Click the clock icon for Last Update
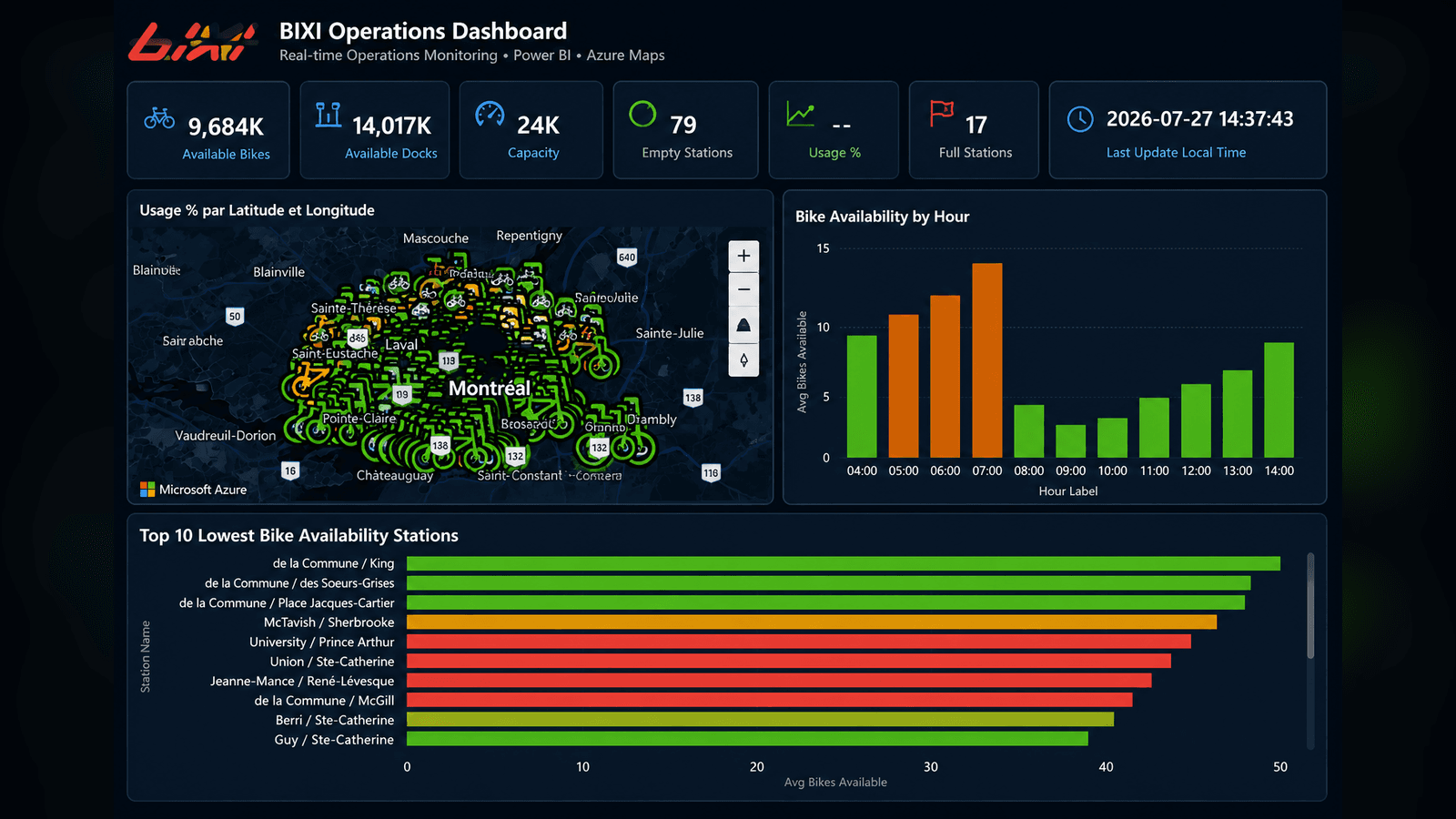 pyautogui.click(x=1080, y=119)
